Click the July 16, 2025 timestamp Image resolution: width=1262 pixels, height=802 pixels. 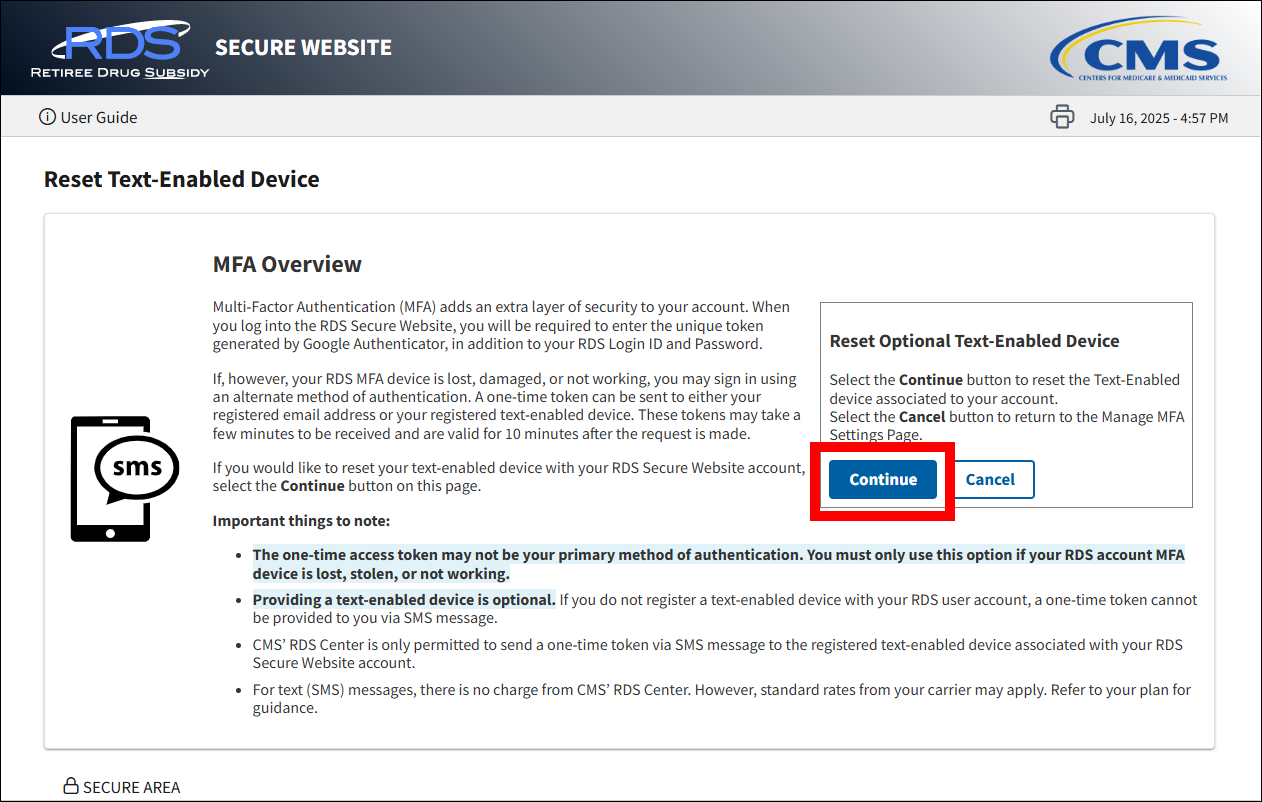(x=1159, y=118)
